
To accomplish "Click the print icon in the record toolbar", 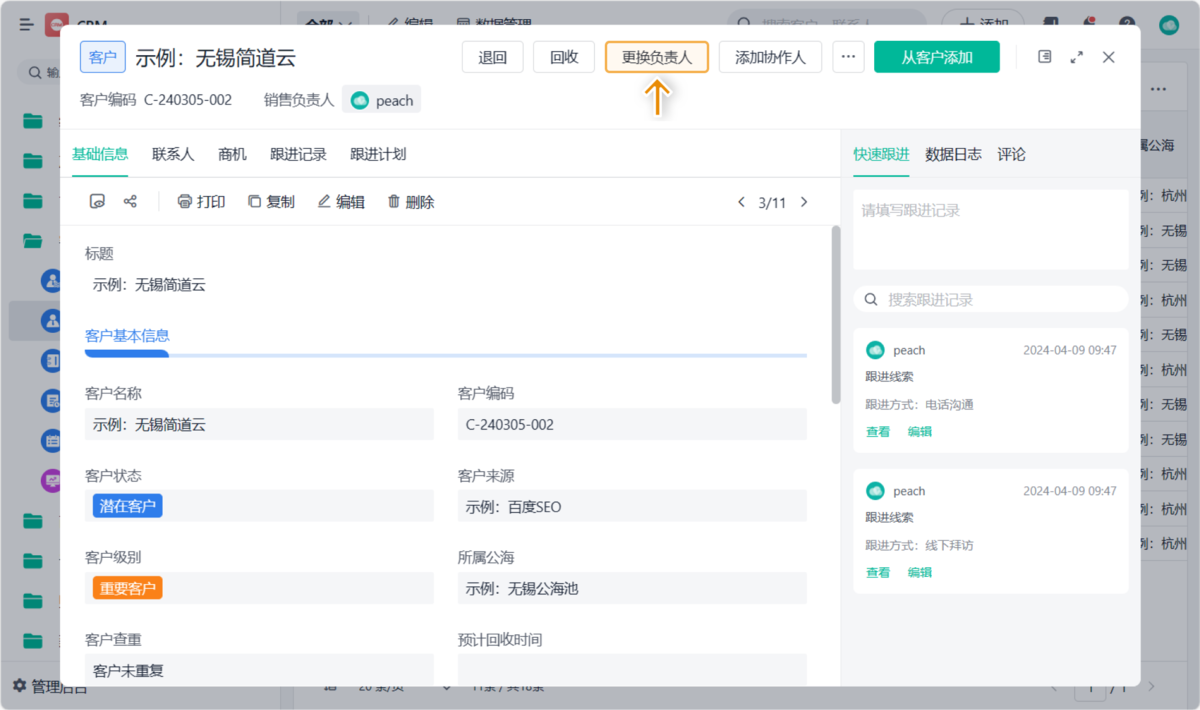I will (184, 202).
